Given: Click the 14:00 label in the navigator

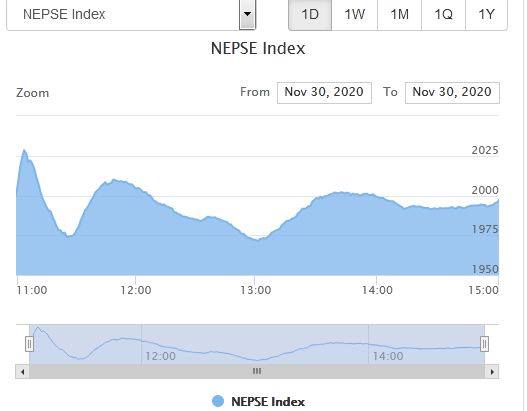Looking at the screenshot, I should point(388,356).
